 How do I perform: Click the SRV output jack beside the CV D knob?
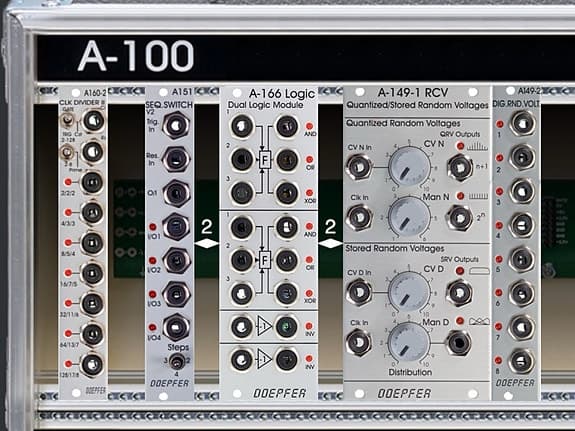pos(459,293)
